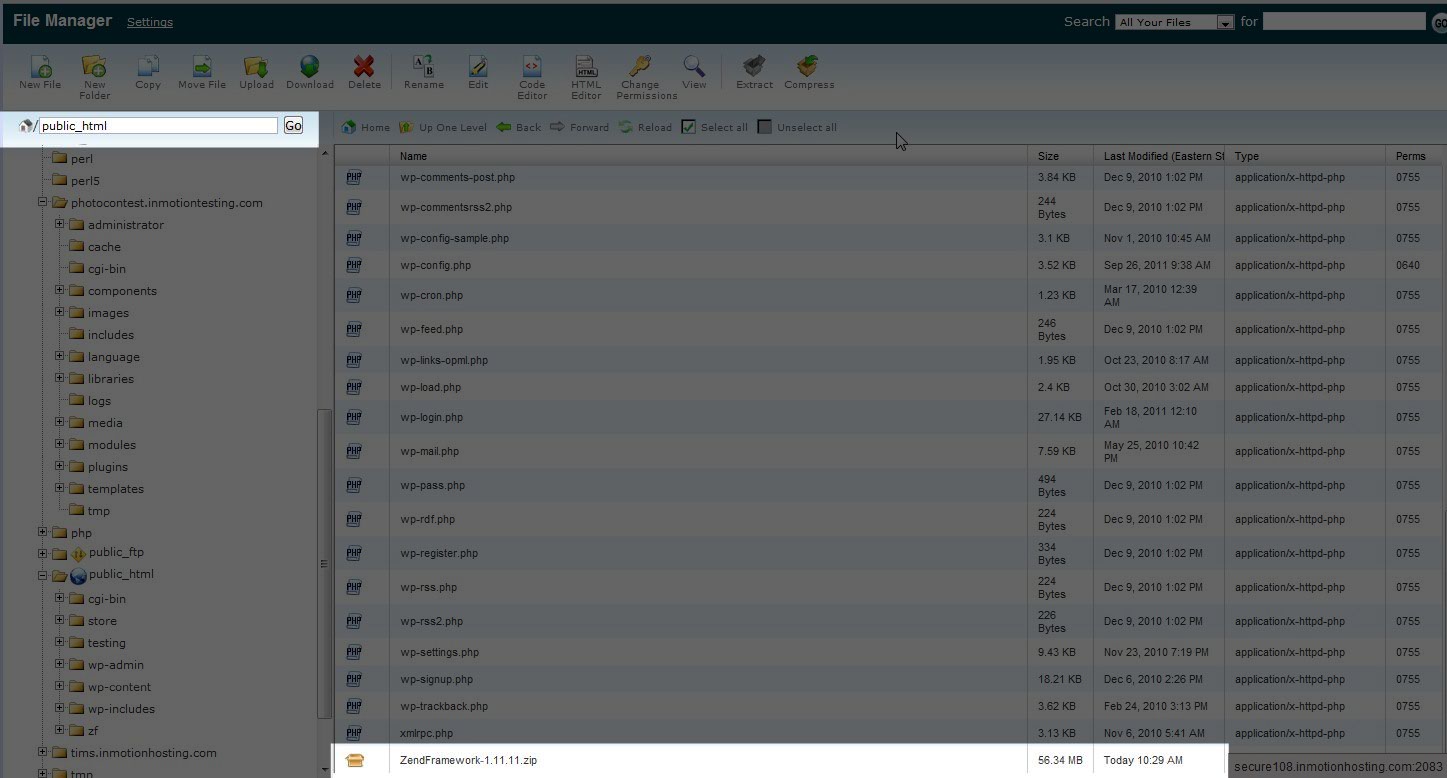Choose the Move File tool
The image size is (1447, 778).
tap(202, 72)
